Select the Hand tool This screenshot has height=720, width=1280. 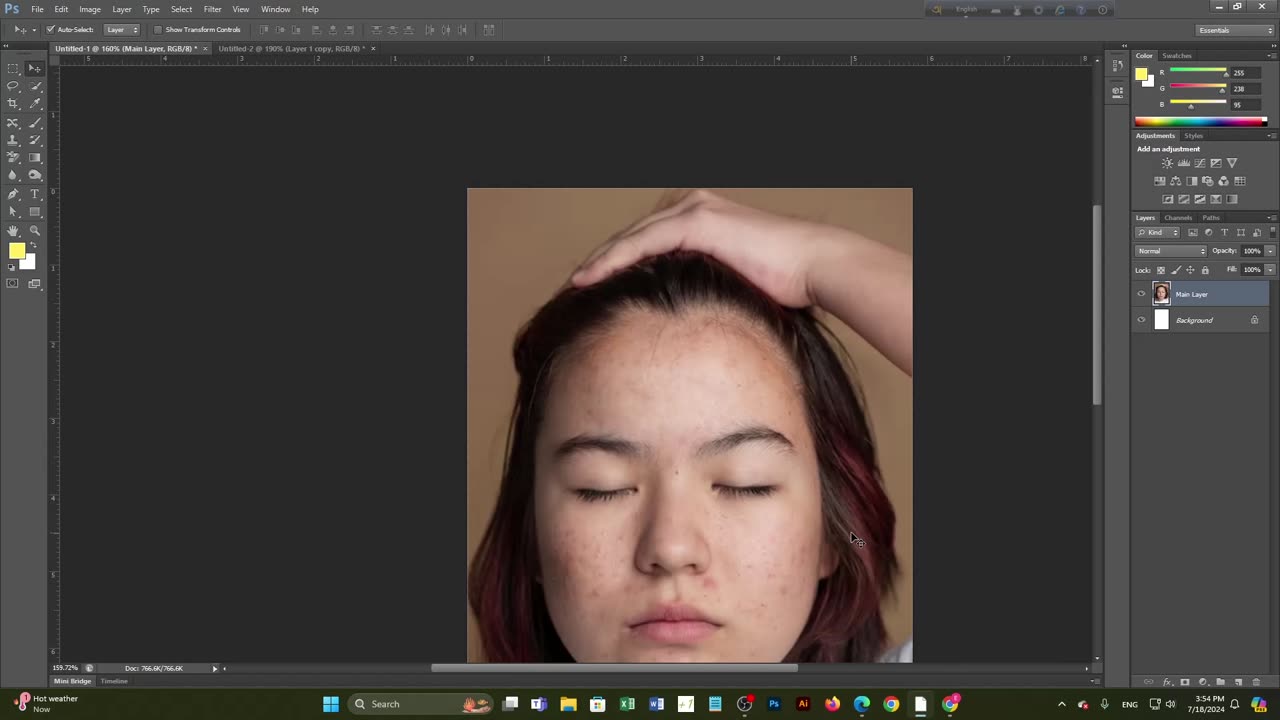tap(13, 230)
